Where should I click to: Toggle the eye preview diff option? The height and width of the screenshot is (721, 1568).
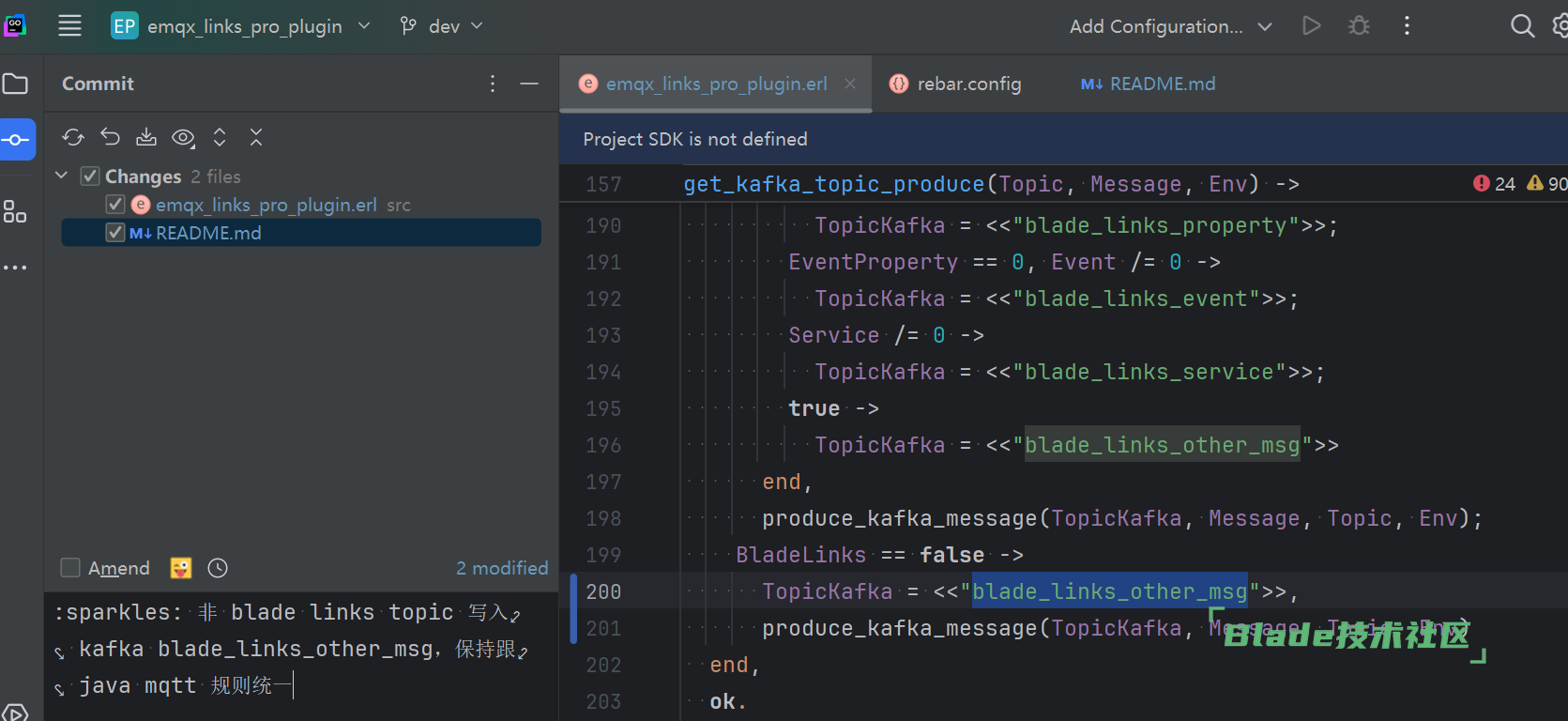tap(184, 138)
